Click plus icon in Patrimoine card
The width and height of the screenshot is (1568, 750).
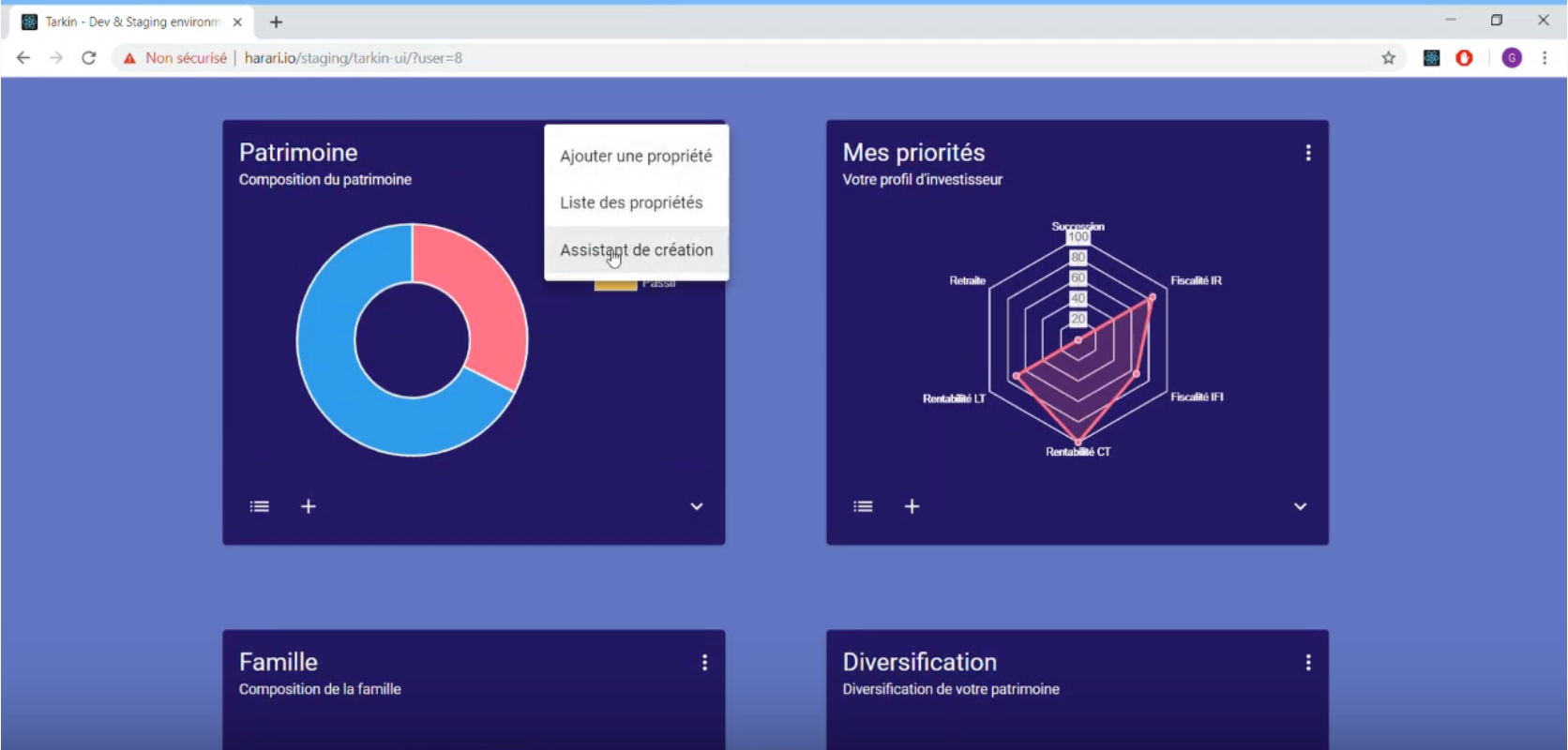[x=308, y=506]
